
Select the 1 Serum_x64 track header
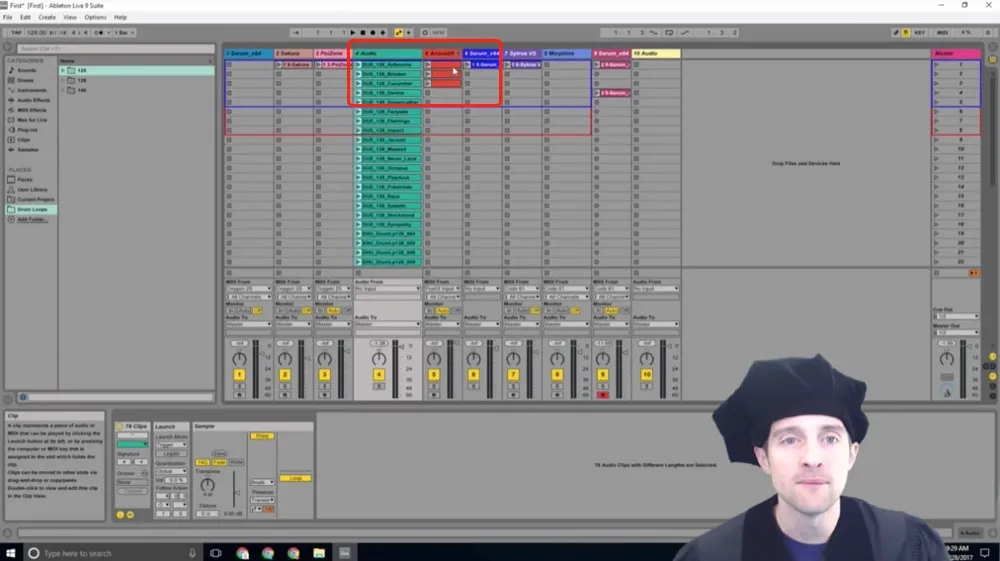pyautogui.click(x=249, y=54)
